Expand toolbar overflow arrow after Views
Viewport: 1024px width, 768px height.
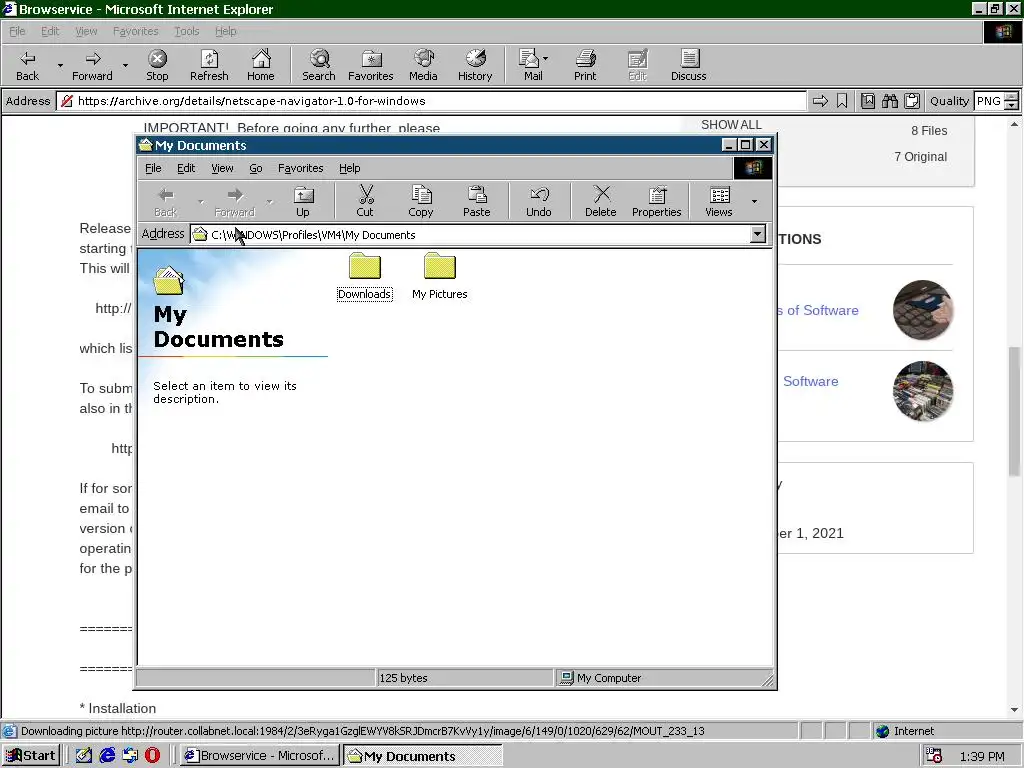754,201
